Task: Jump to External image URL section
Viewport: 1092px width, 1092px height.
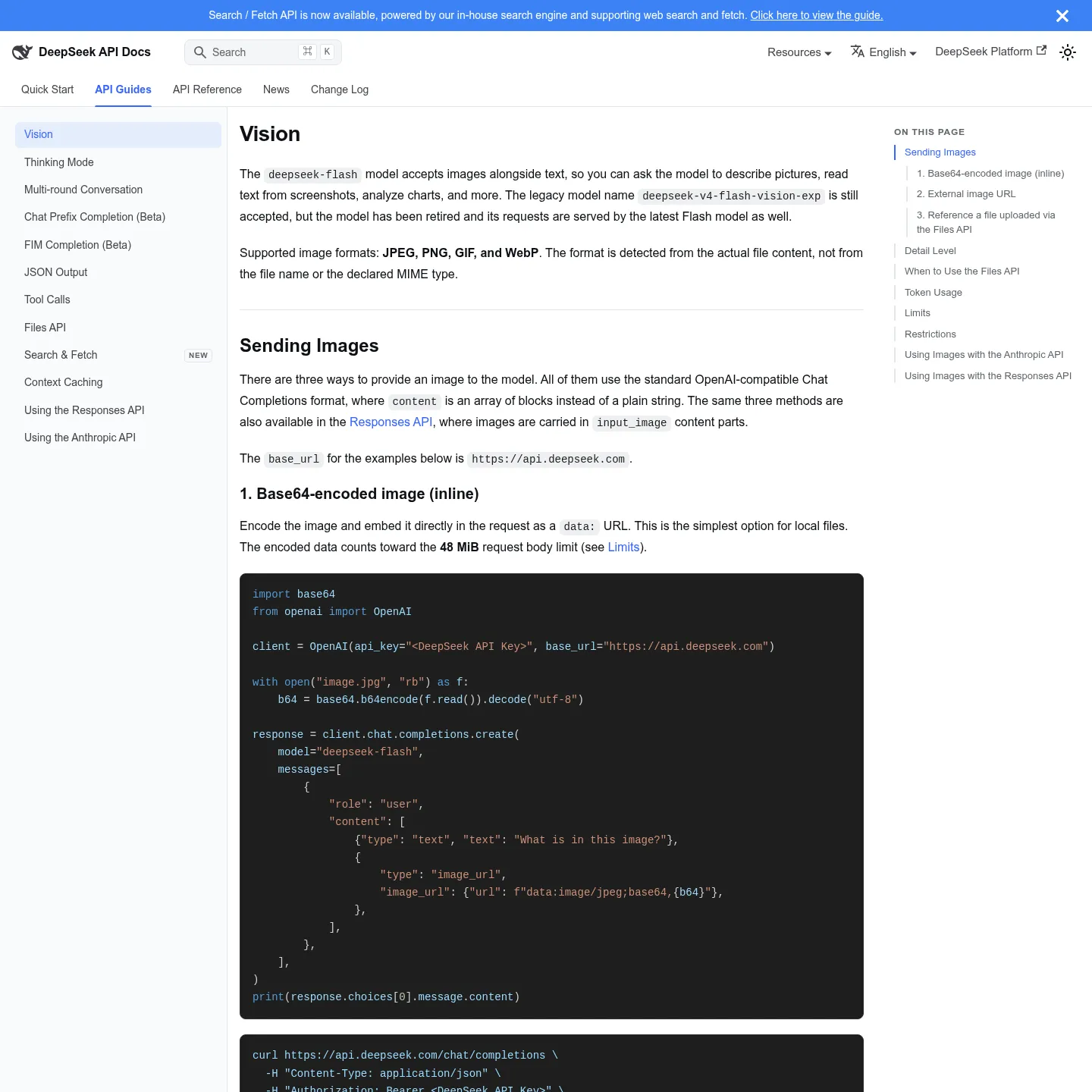Action: (966, 194)
